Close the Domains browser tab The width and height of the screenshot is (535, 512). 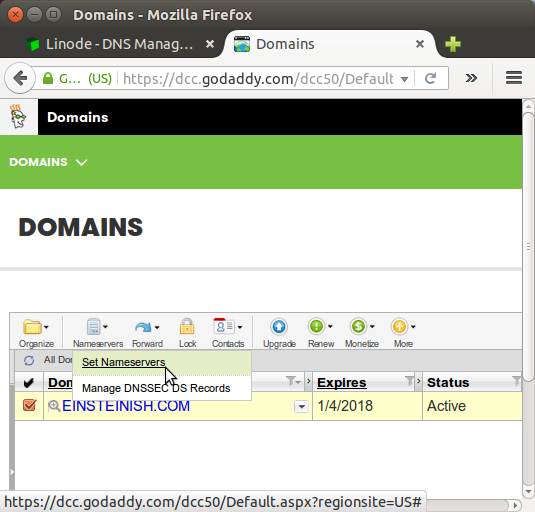pyautogui.click(x=420, y=44)
